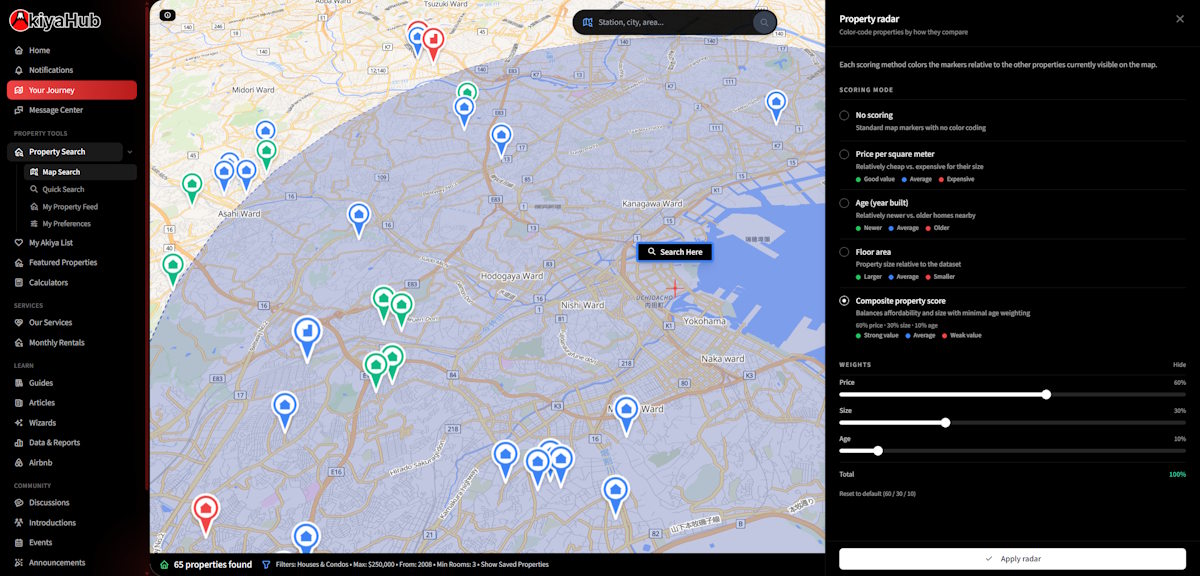Select Price per square meter scoring
The image size is (1200, 576).
click(x=845, y=155)
